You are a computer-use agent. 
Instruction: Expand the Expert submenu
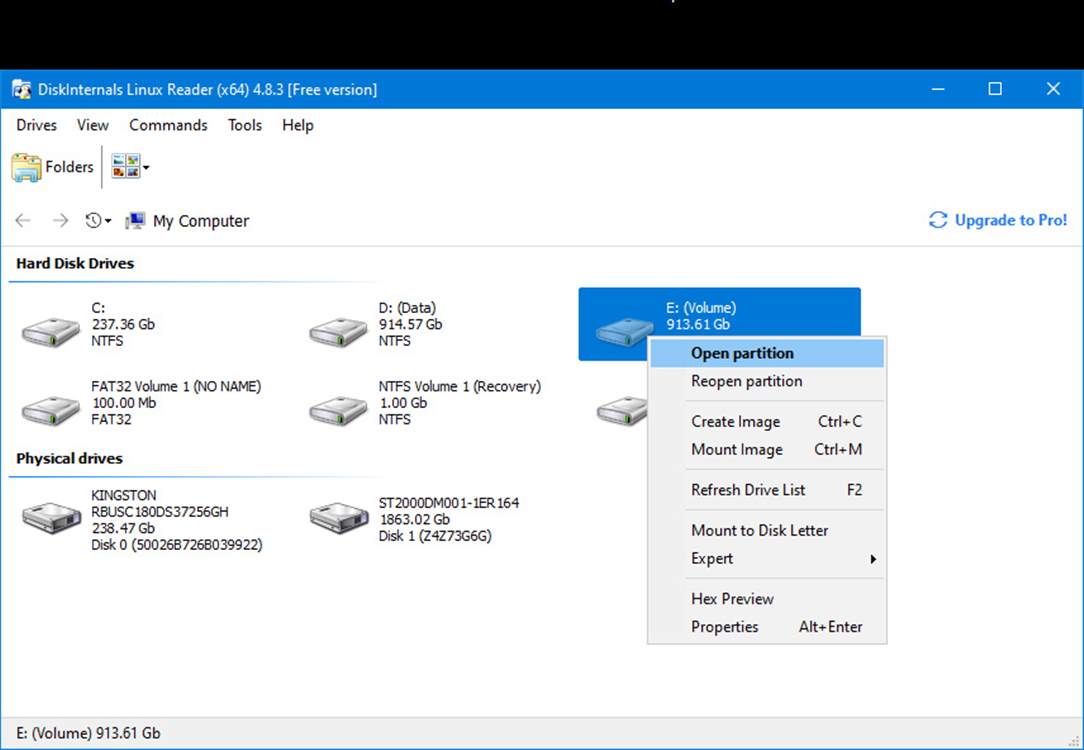click(x=767, y=559)
